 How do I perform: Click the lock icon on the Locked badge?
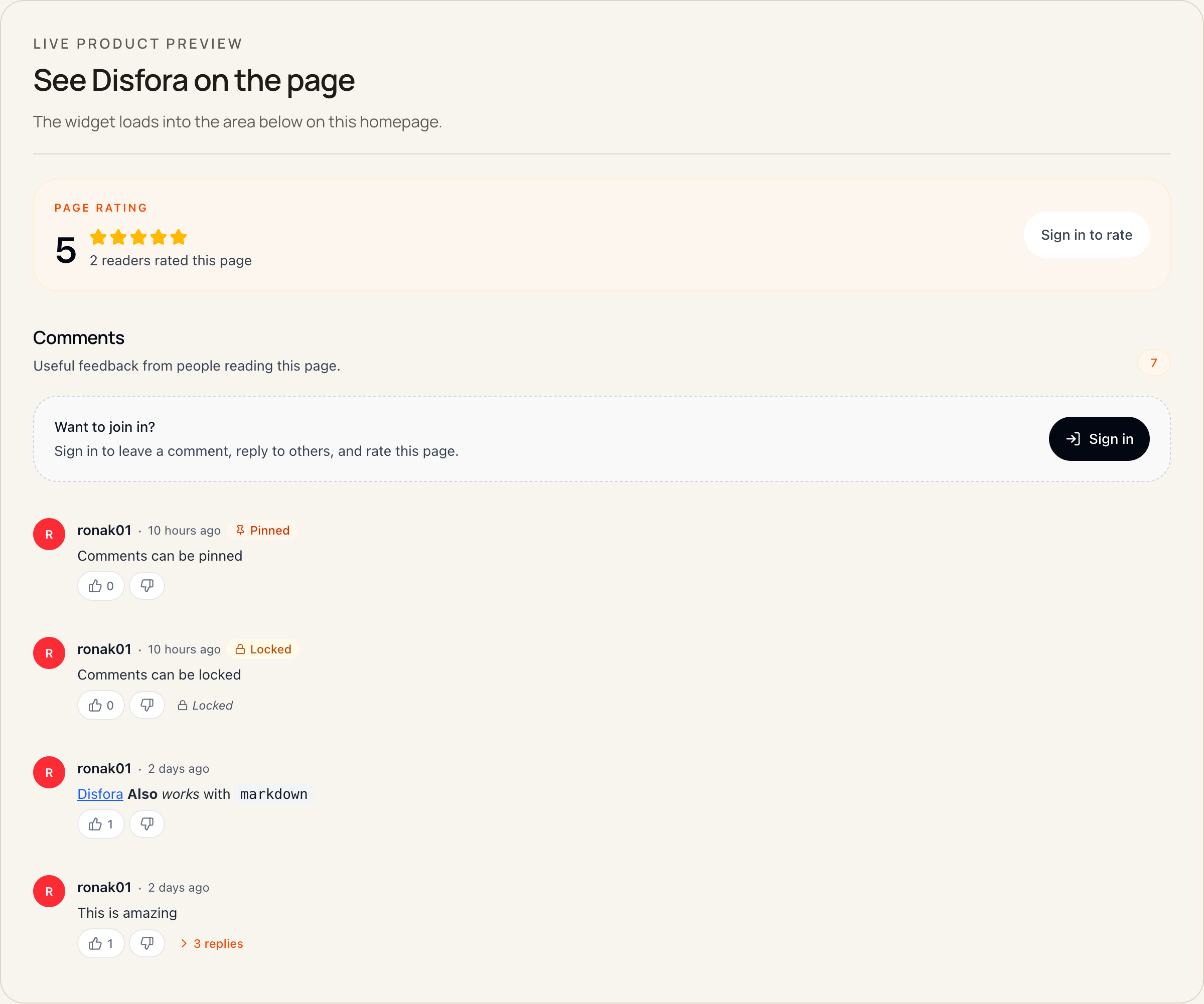click(x=240, y=649)
